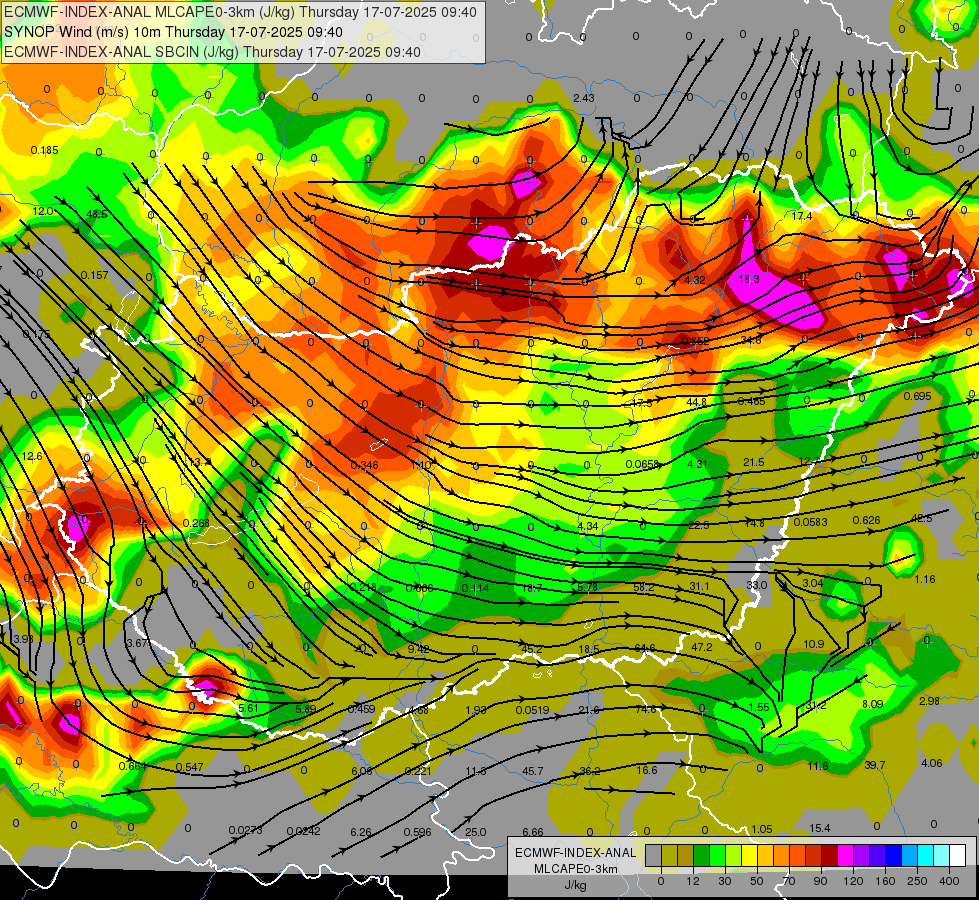Click the map value 74.6

point(646,710)
